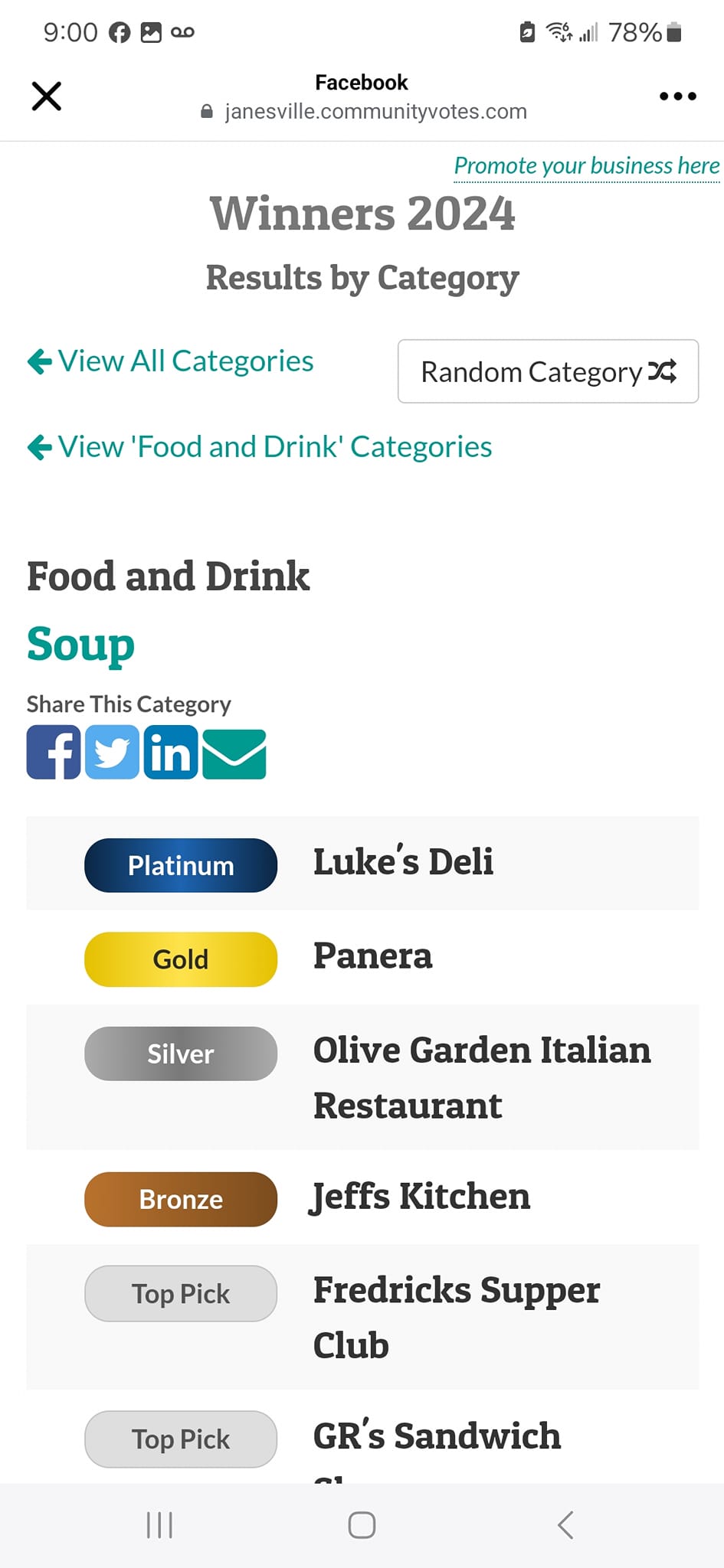
Task: Open the Jeffs Kitchen Bronze entry
Action: pos(421,1197)
